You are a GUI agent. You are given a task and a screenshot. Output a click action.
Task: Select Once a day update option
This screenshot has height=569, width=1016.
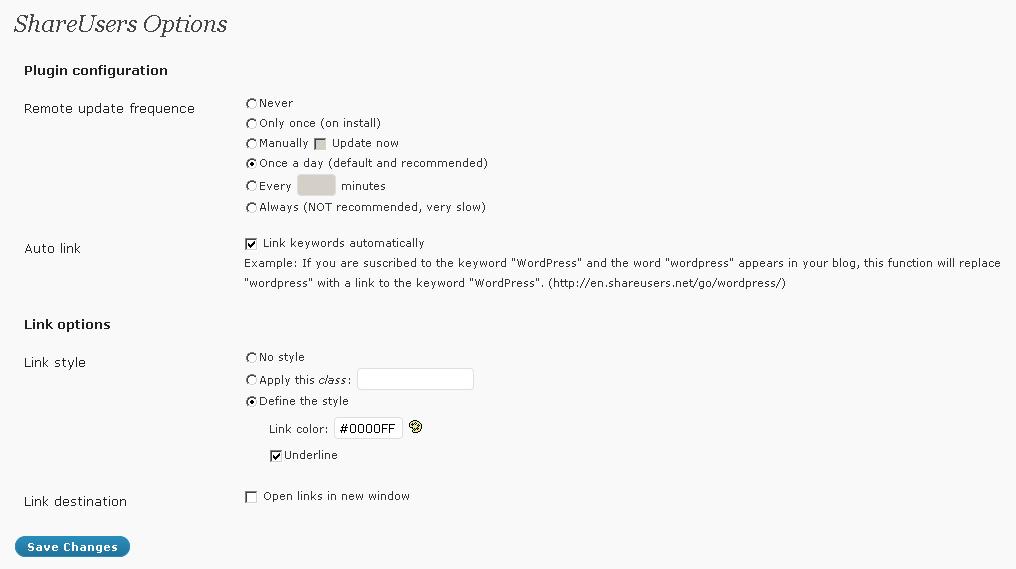[x=251, y=164]
